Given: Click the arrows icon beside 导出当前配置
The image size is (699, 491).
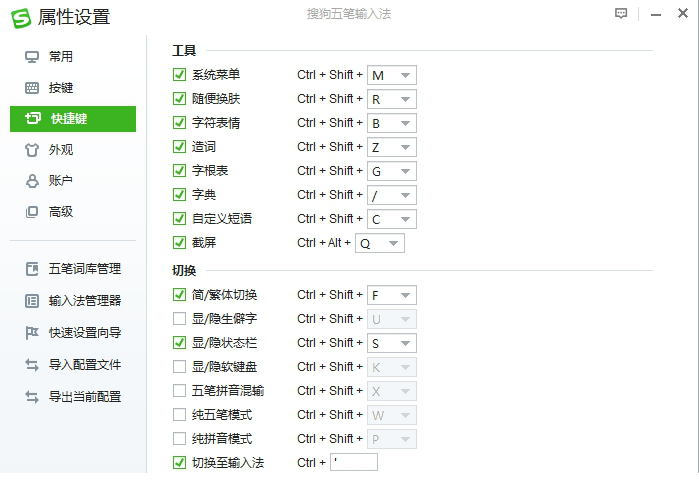Looking at the screenshot, I should pos(32,397).
